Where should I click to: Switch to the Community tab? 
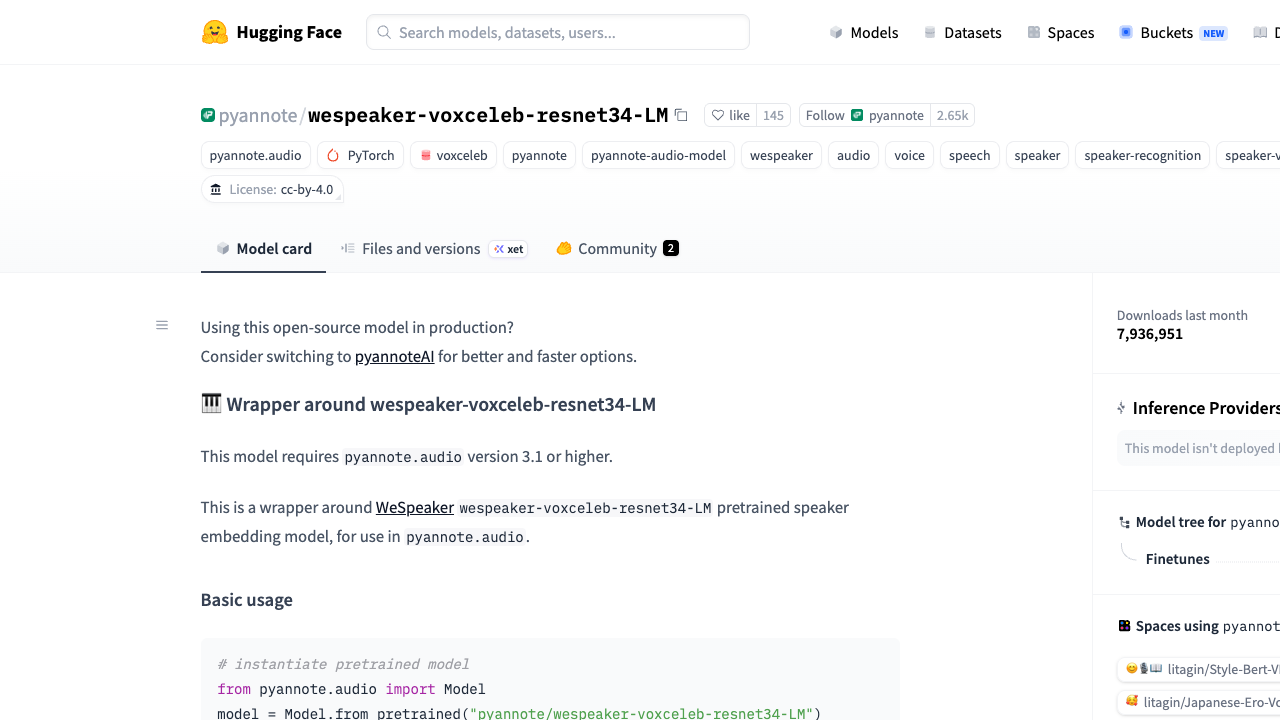(x=617, y=248)
